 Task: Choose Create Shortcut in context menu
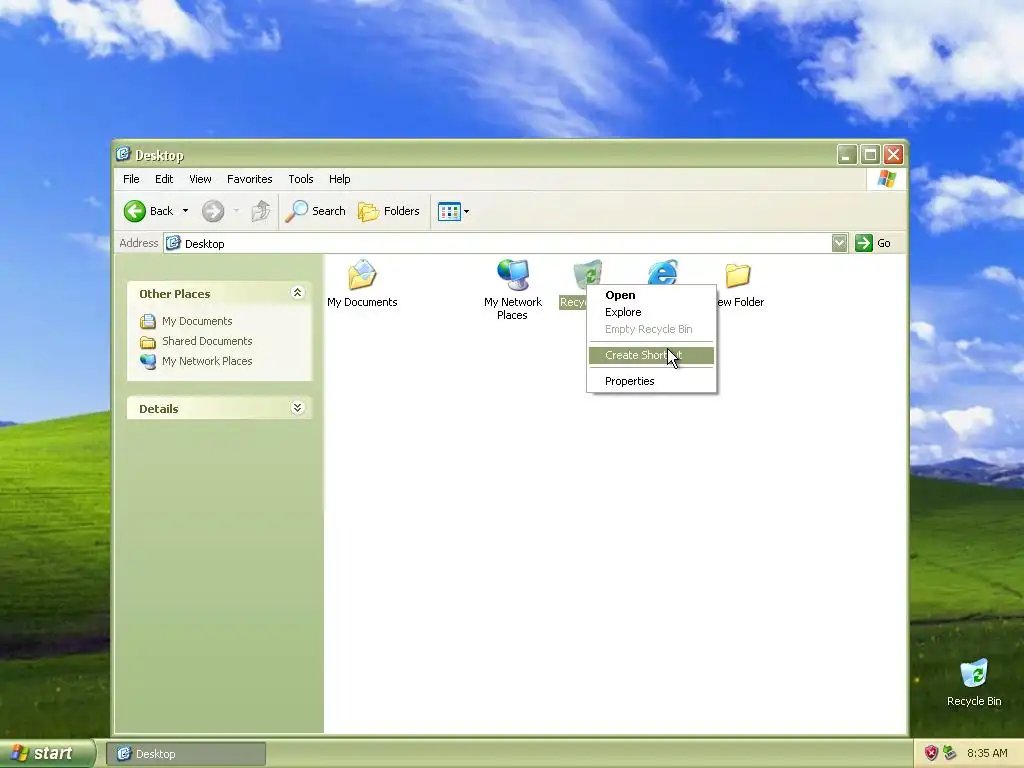[651, 355]
